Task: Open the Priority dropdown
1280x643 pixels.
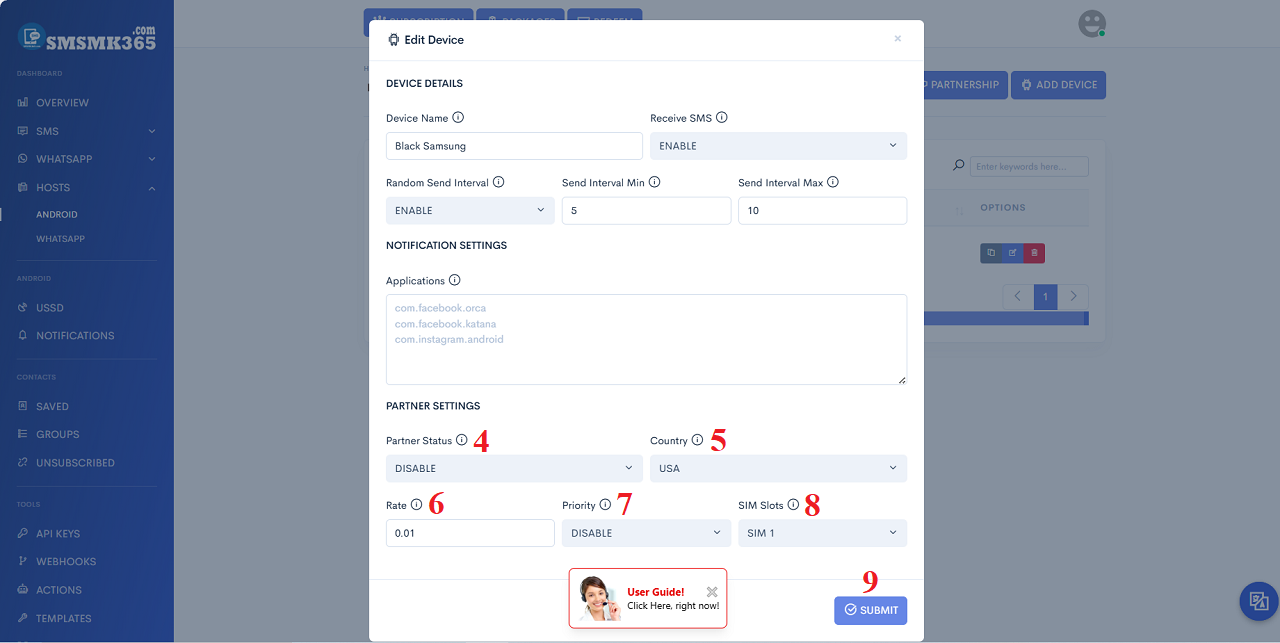Action: 646,533
